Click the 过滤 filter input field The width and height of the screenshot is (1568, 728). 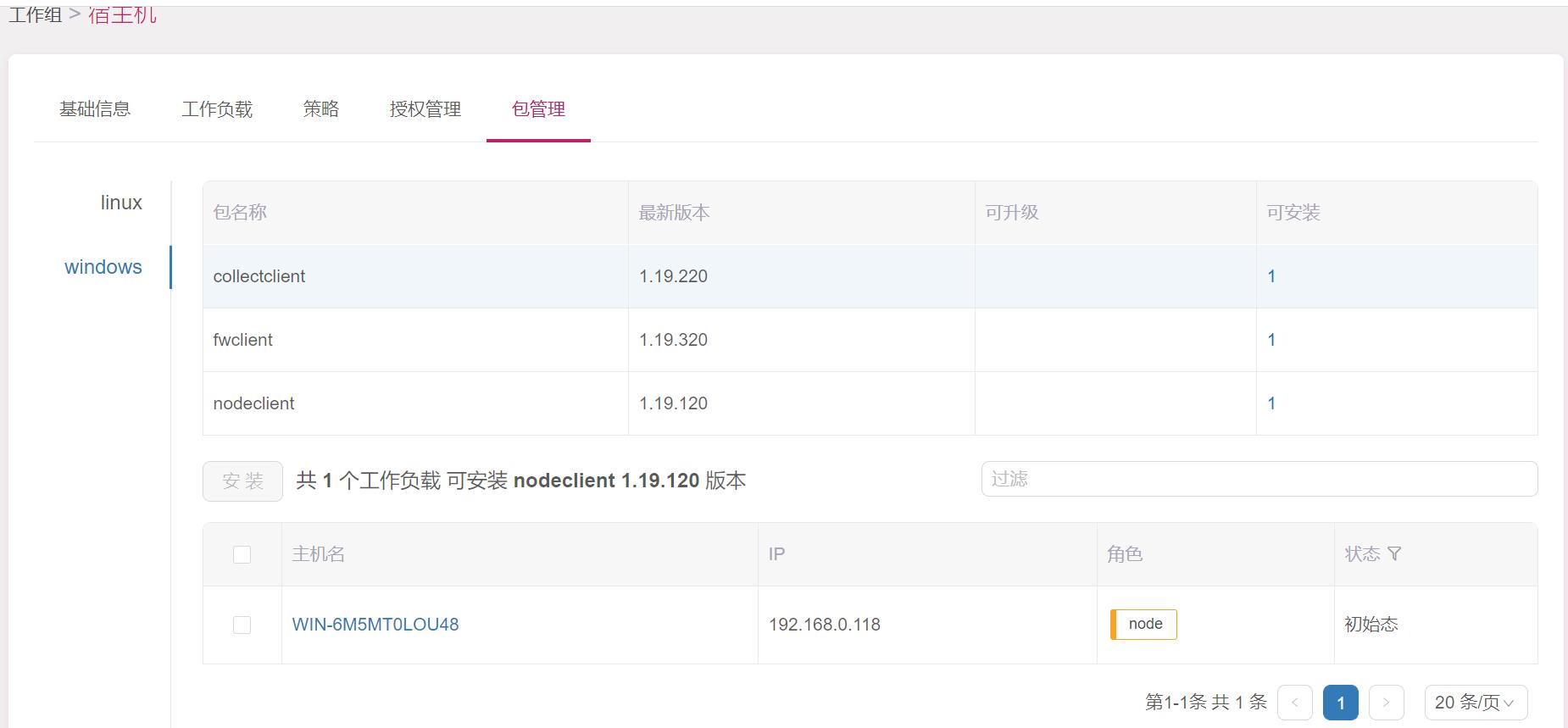click(x=1259, y=479)
